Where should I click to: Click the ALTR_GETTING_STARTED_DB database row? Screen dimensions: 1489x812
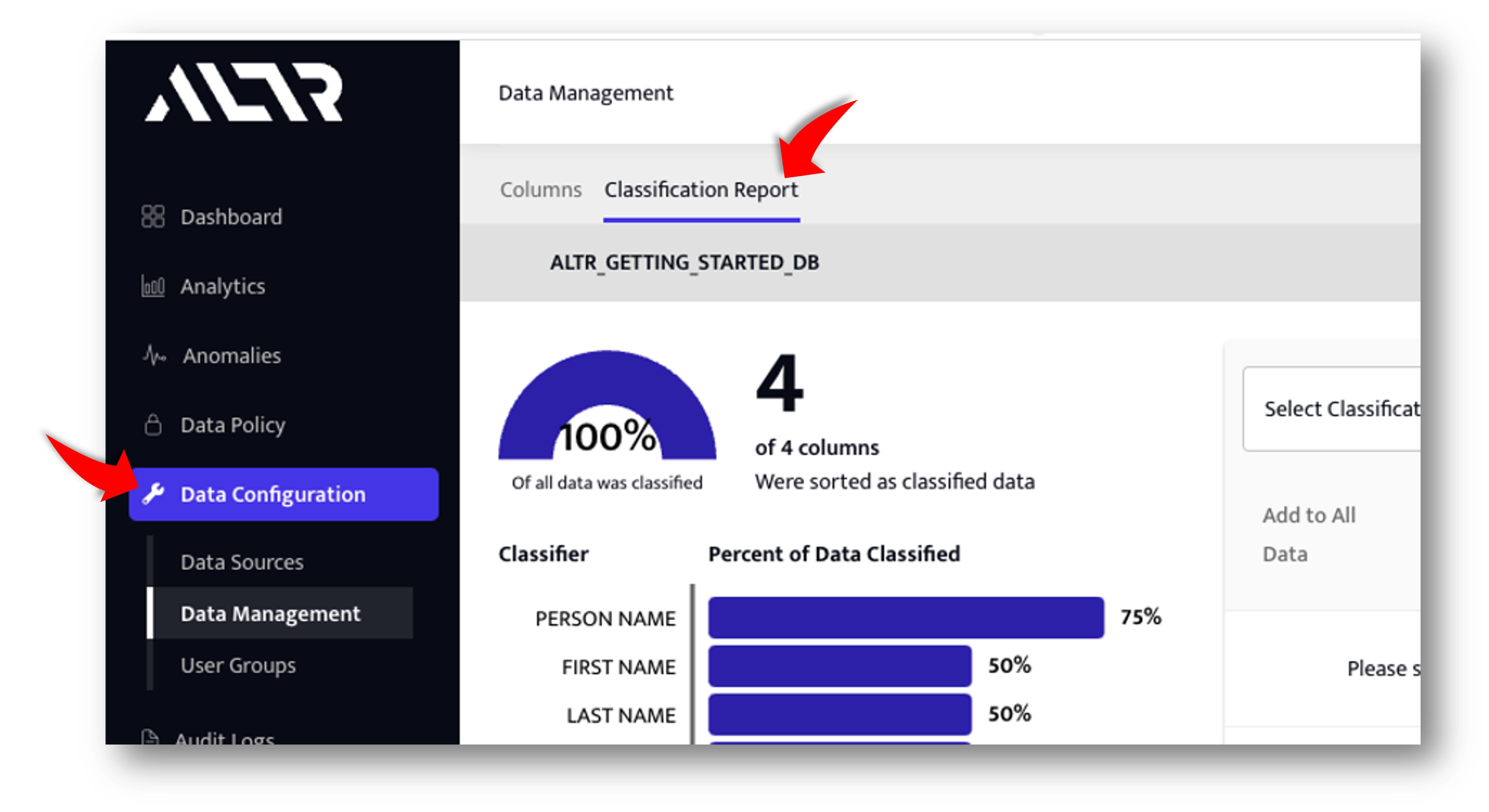point(684,263)
